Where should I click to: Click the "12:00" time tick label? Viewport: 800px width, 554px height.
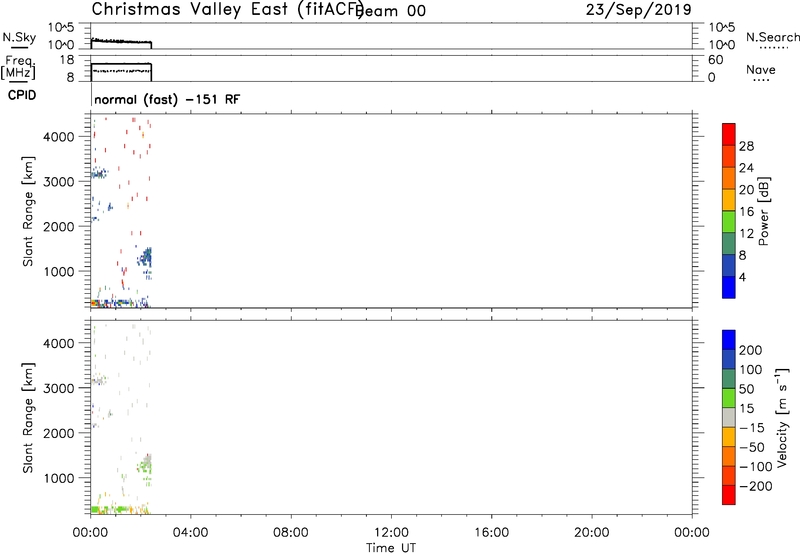[391, 533]
